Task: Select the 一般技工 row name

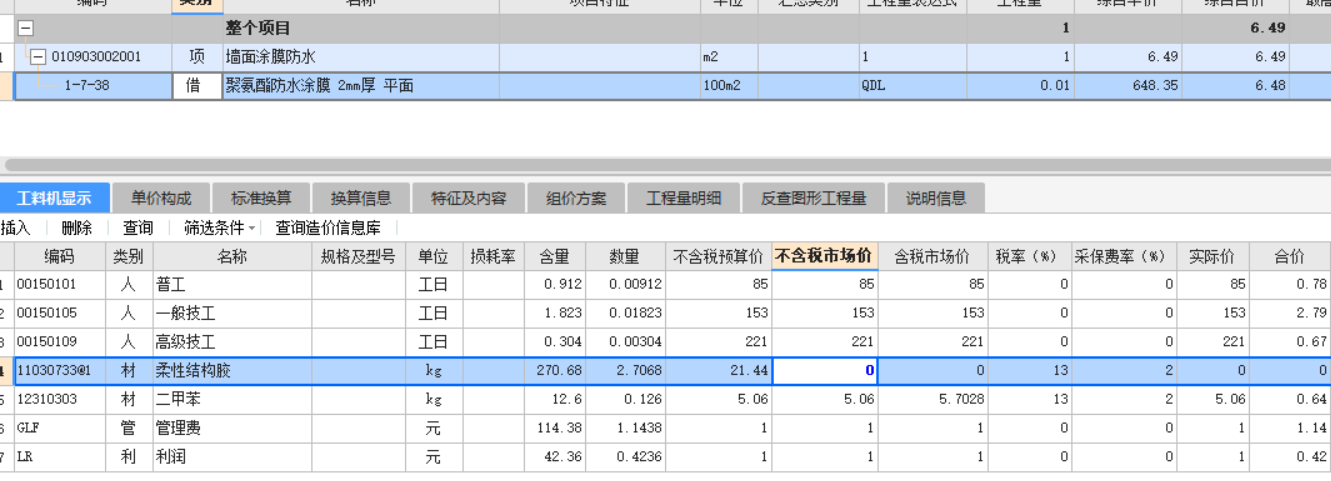Action: (x=186, y=314)
